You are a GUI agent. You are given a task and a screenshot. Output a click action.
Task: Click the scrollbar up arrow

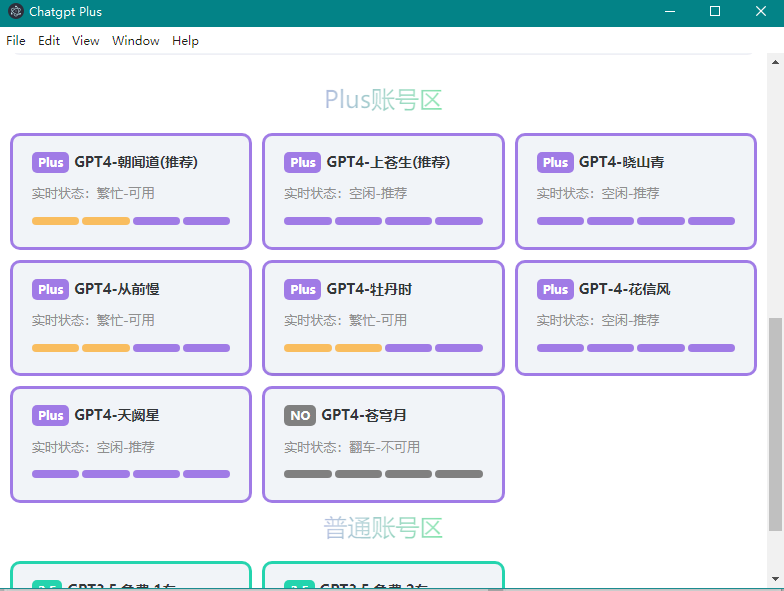click(775, 62)
